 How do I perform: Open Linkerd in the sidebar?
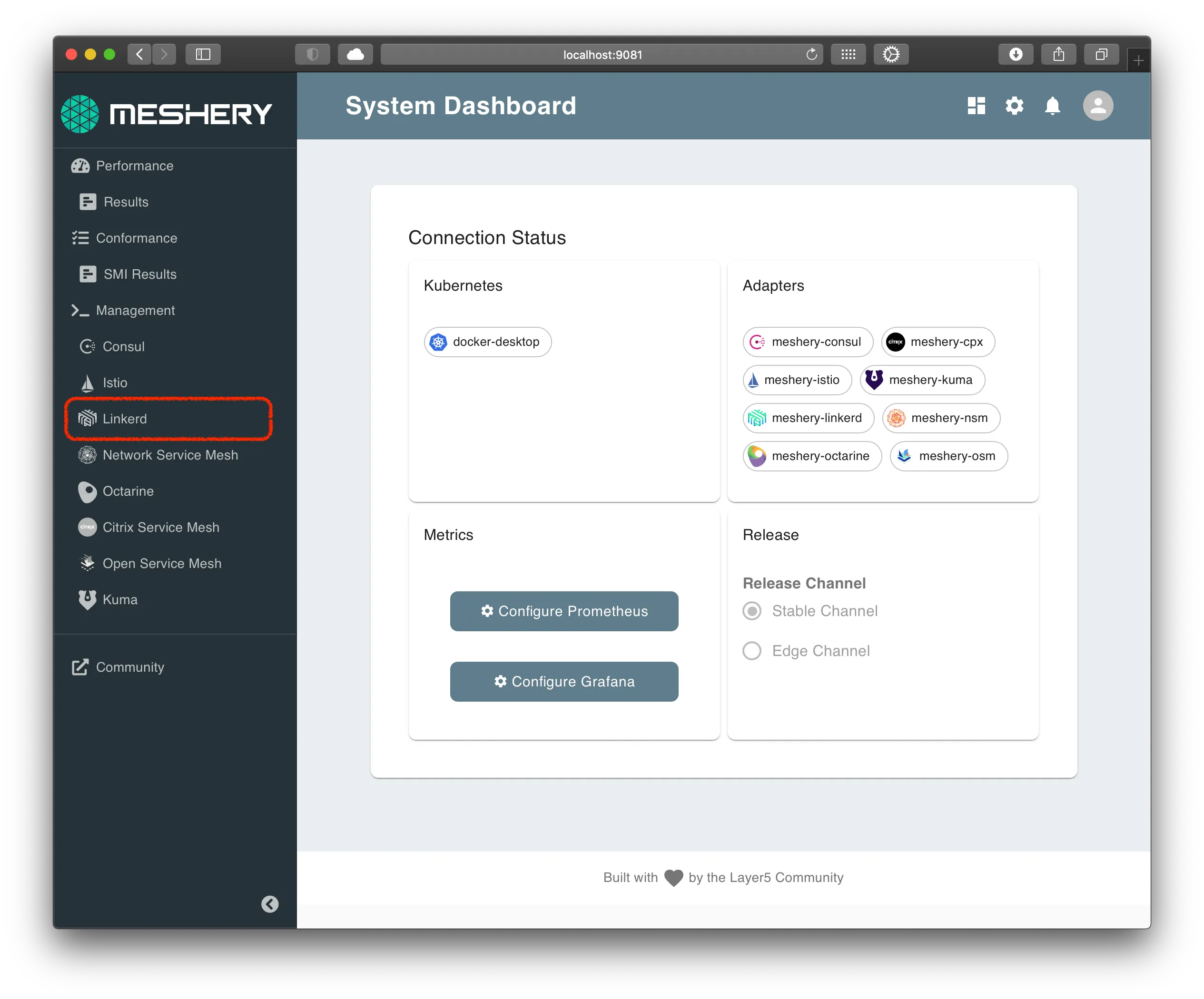(124, 419)
